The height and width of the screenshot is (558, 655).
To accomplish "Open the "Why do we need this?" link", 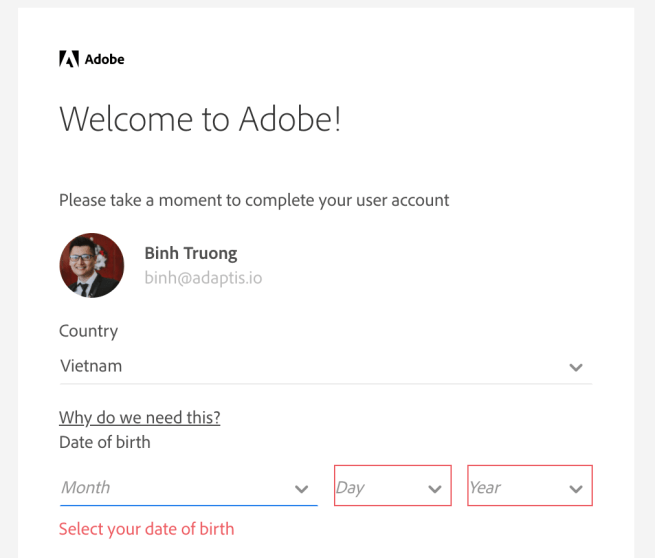I will (139, 417).
